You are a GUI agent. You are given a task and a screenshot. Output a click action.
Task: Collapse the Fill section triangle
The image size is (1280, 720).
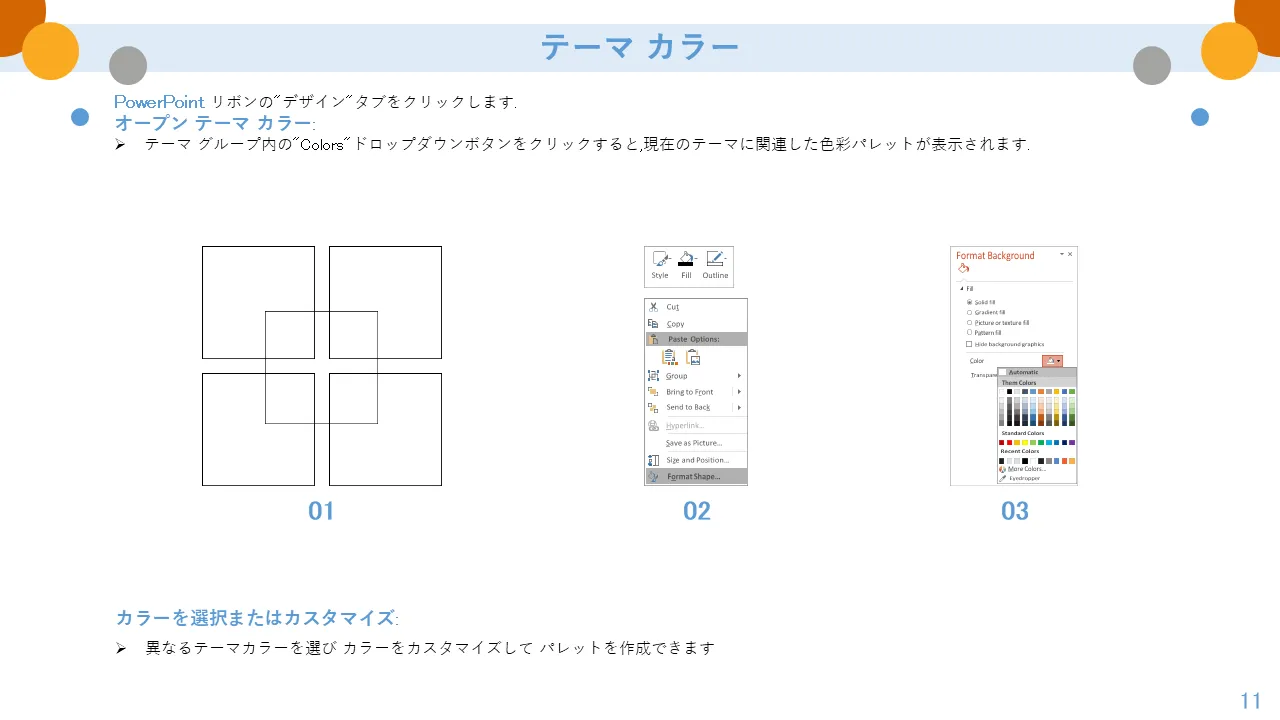(x=961, y=288)
